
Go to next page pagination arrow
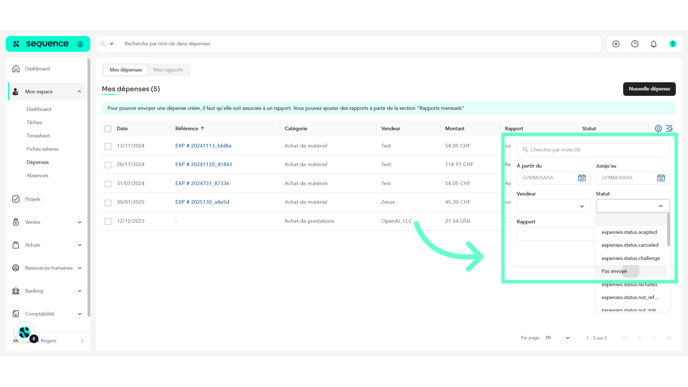tap(654, 338)
